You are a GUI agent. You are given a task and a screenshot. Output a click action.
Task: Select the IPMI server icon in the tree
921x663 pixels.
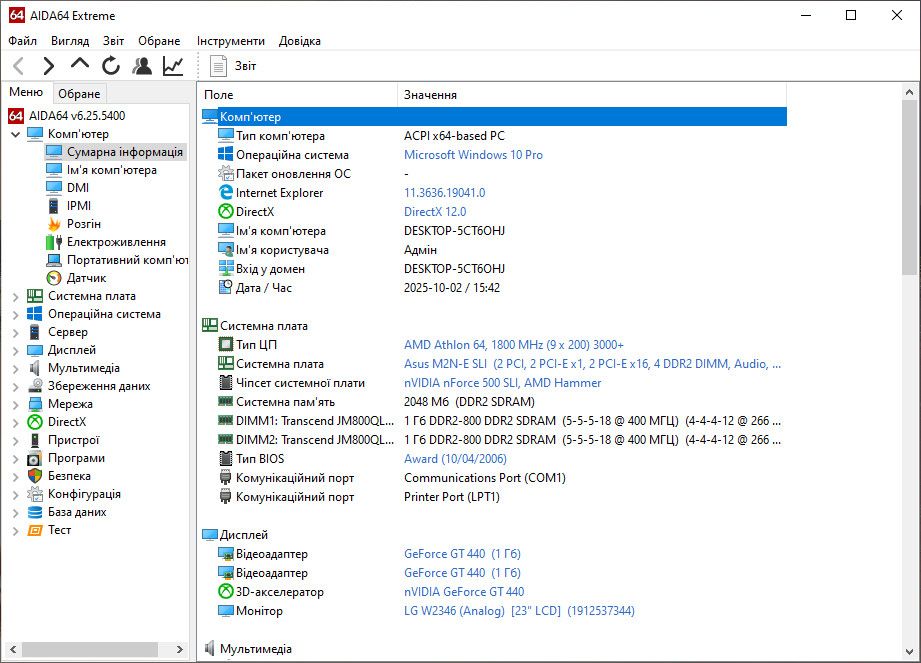[x=54, y=206]
